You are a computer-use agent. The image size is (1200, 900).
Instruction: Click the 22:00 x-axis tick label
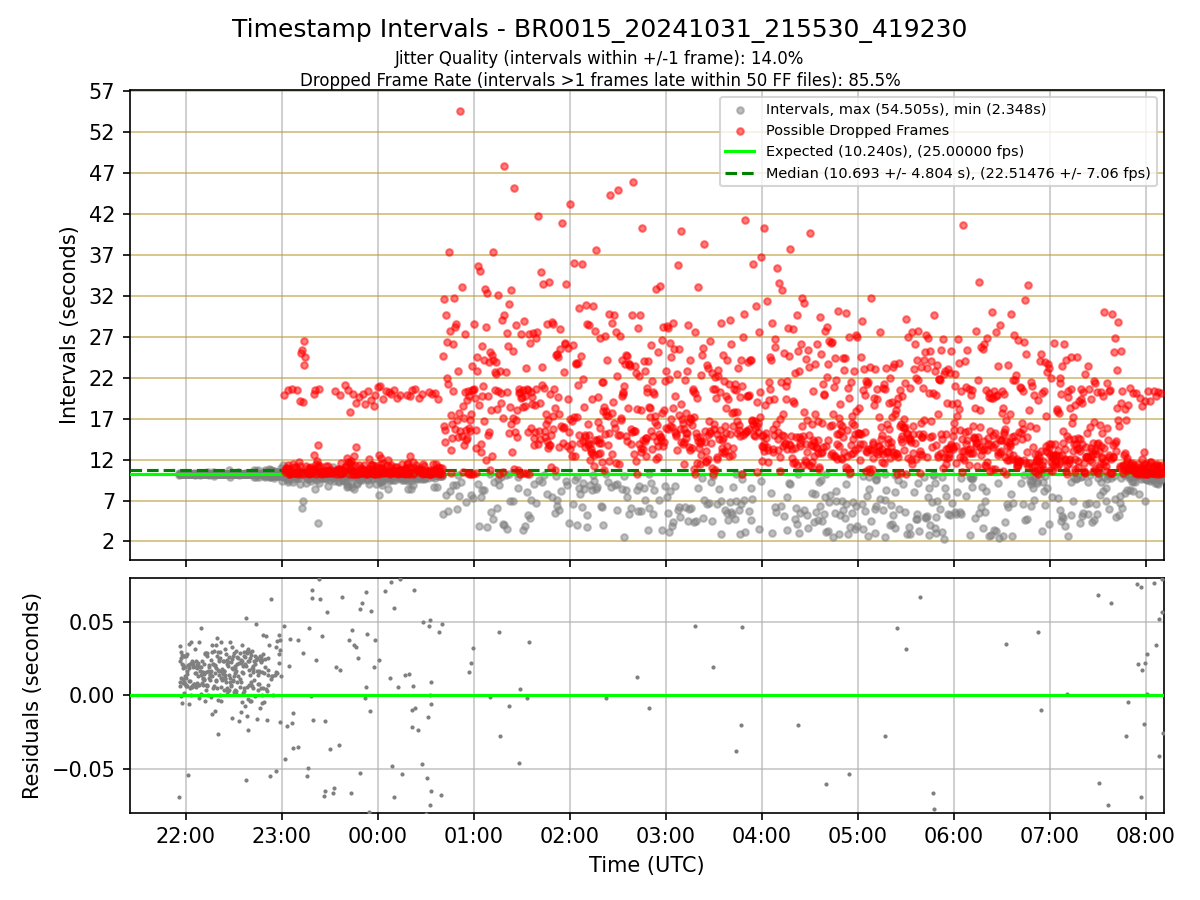click(x=186, y=834)
